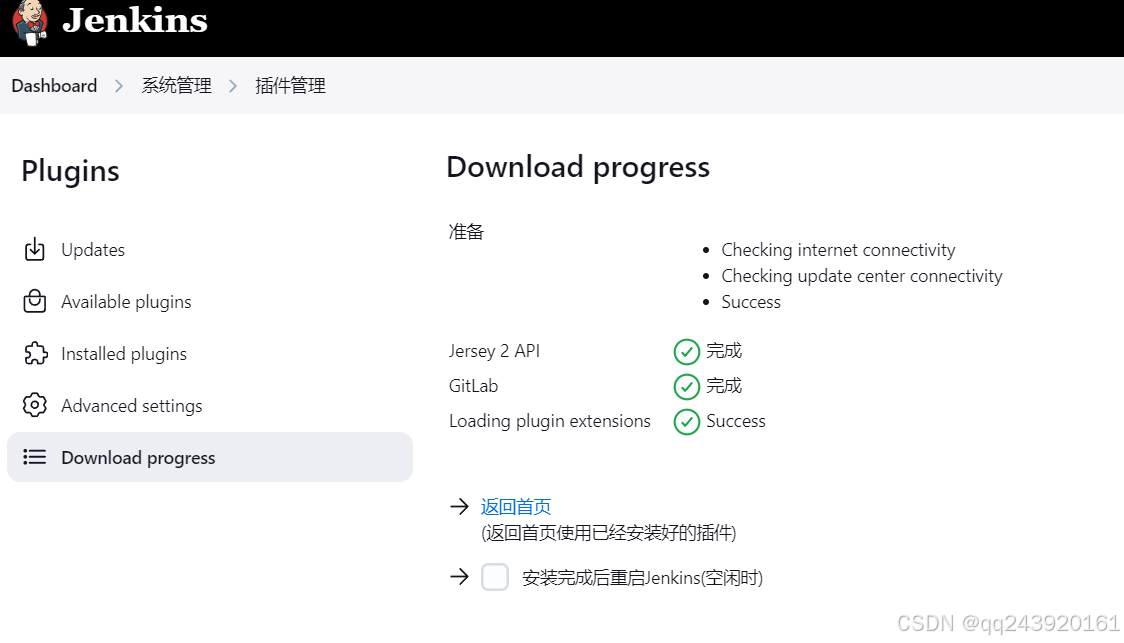Click the Installed plugins puzzle icon
Image resolution: width=1124 pixels, height=643 pixels.
click(35, 353)
